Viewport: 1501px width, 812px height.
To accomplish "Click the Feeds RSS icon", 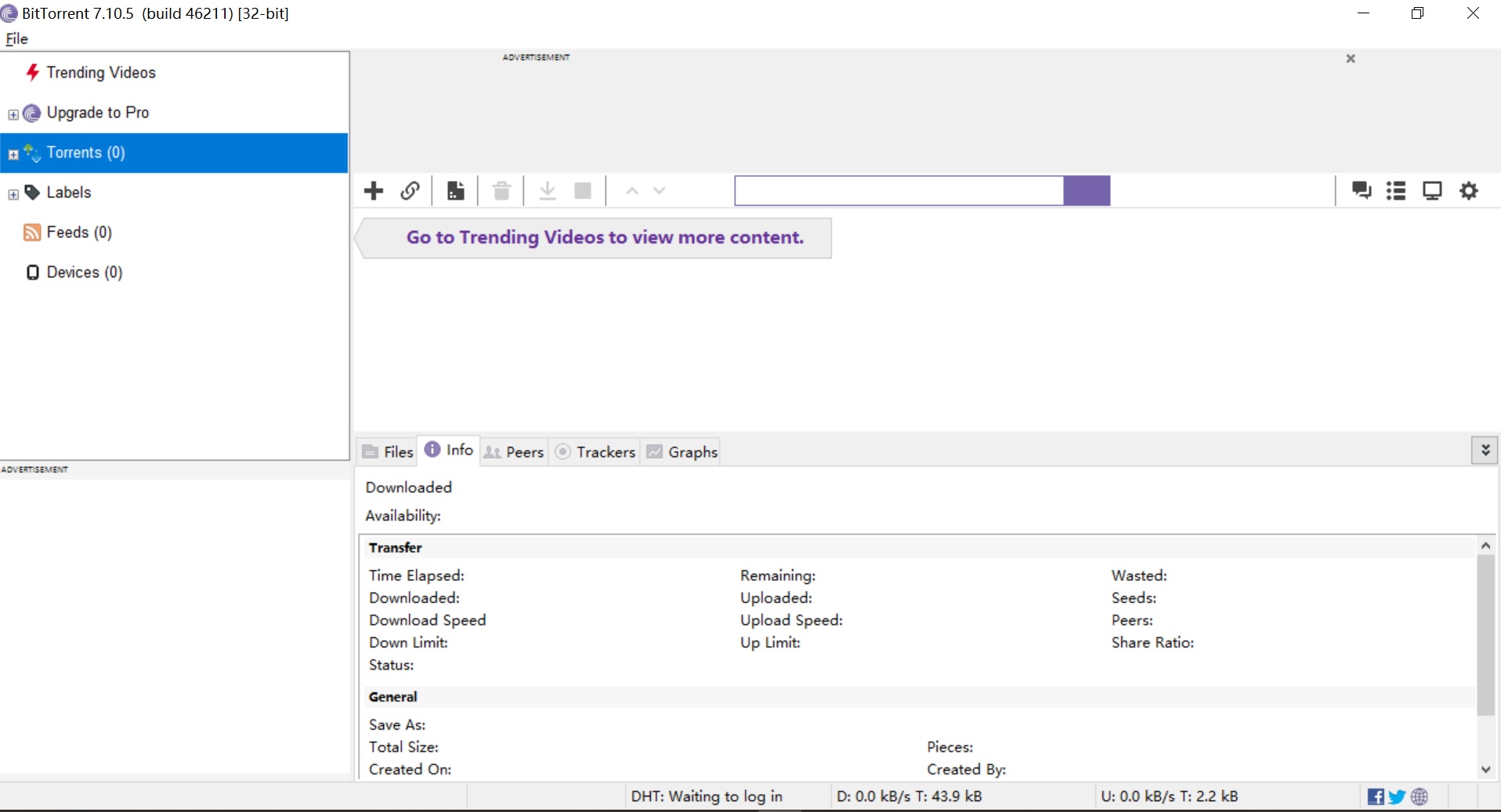I will tap(32, 232).
